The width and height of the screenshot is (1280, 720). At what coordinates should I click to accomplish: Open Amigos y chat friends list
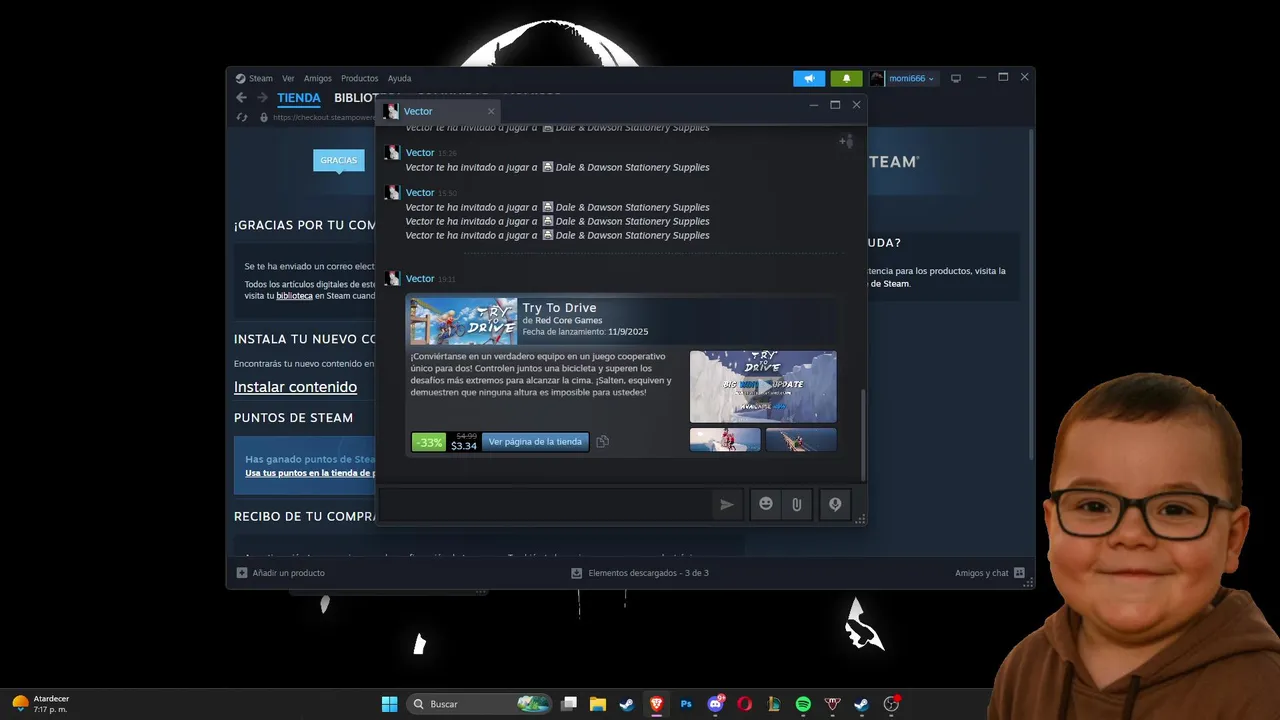[990, 573]
